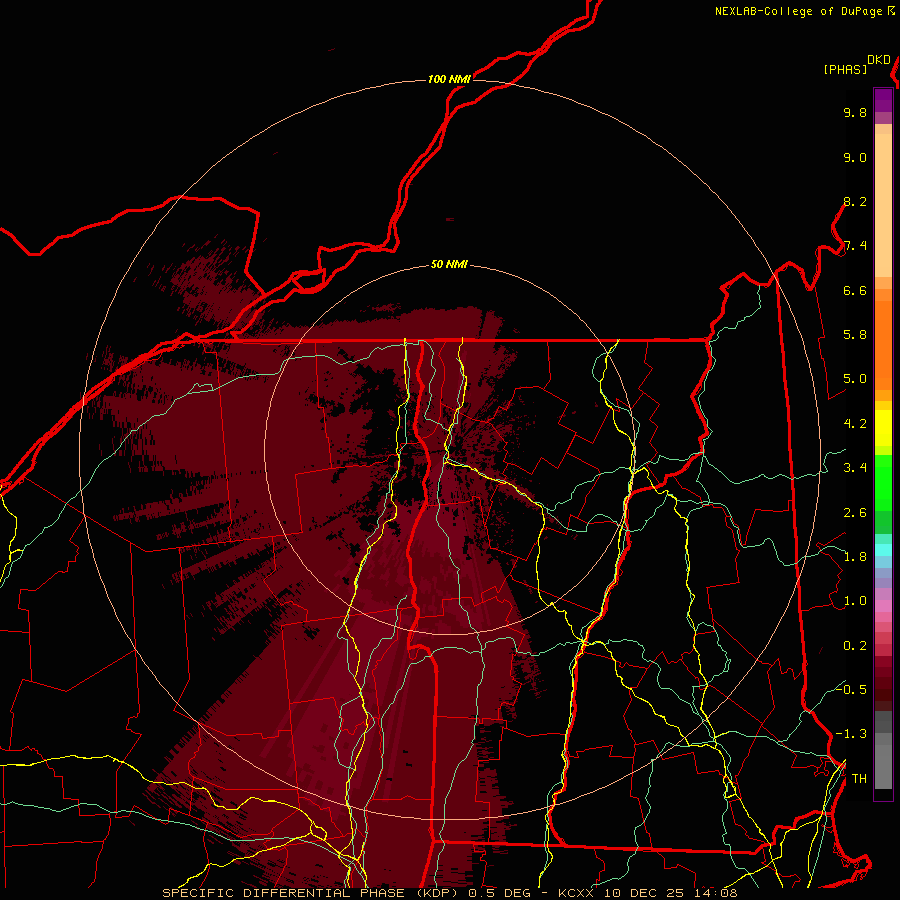This screenshot has height=900, width=900.
Task: Click the 100 NMI range ring label
Action: 449,79
